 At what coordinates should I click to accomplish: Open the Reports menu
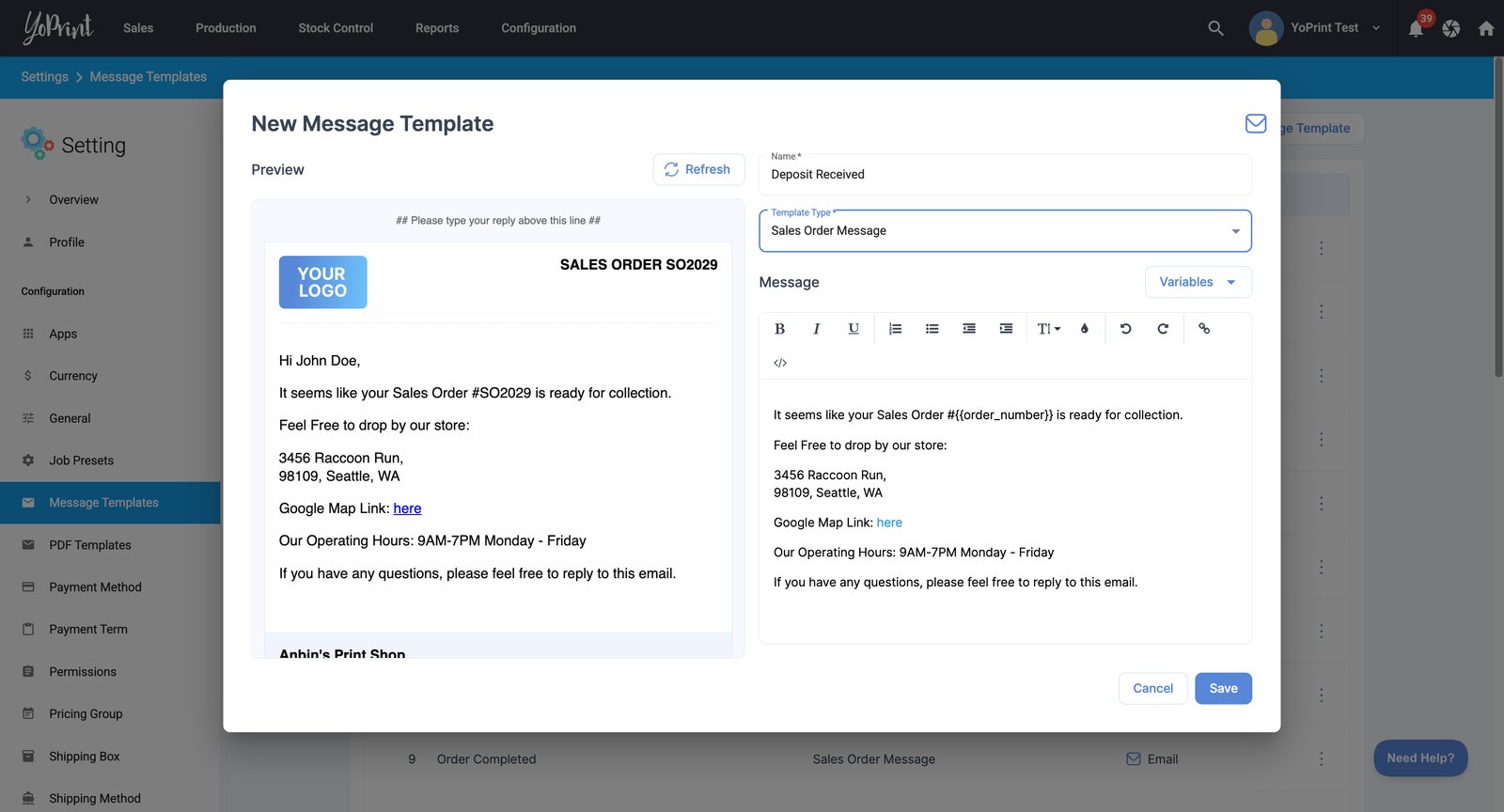click(437, 28)
